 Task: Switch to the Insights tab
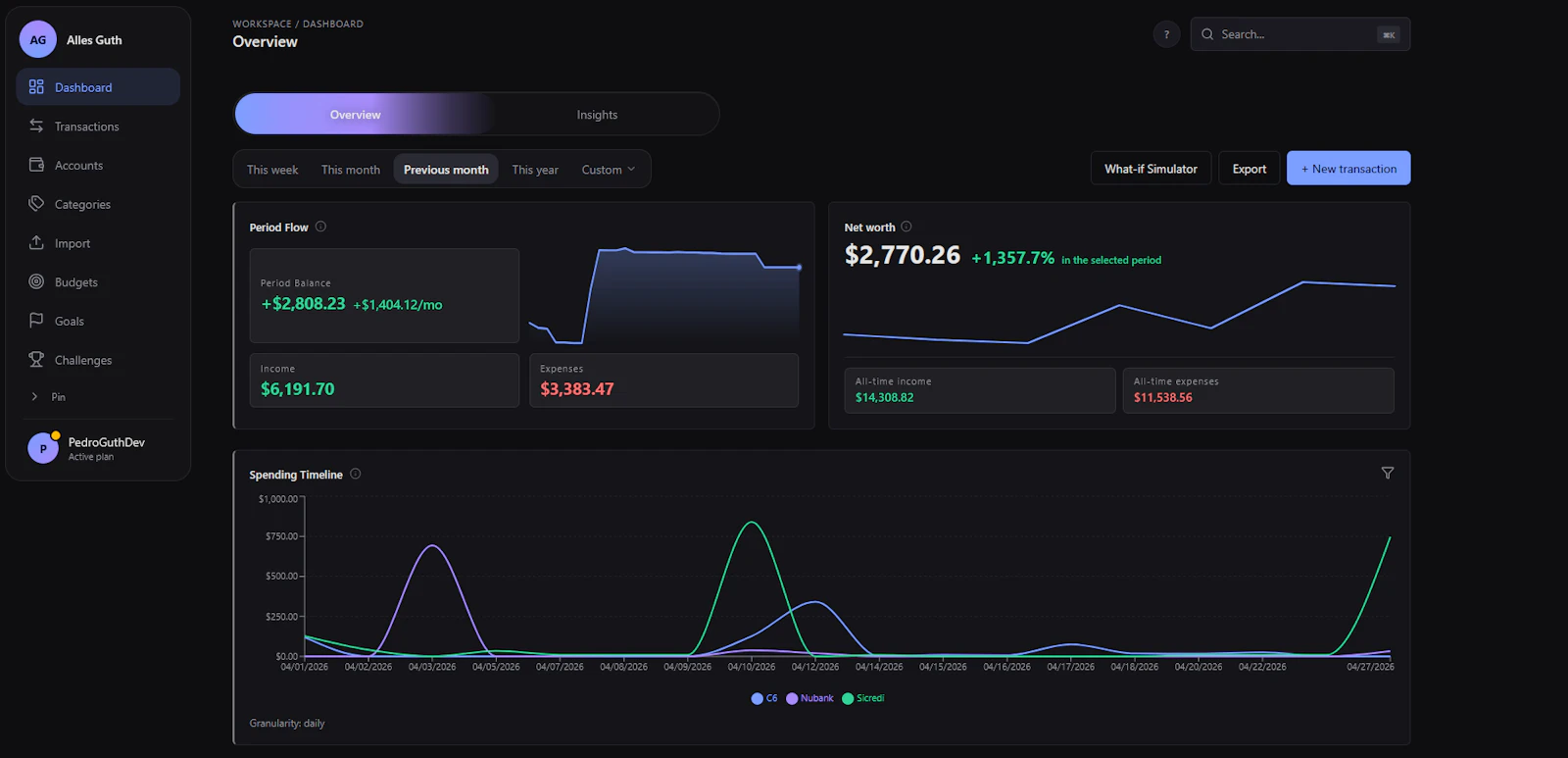point(597,115)
